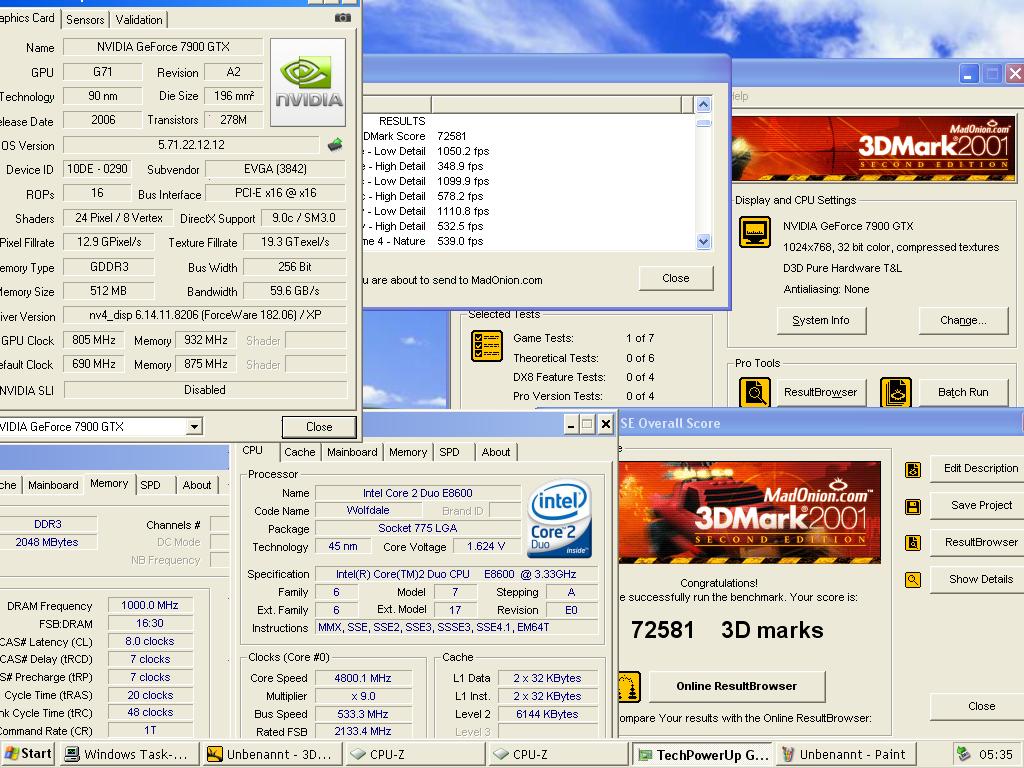Open the Sensors tab in GPU-Z
This screenshot has height=768, width=1024.
(x=85, y=20)
